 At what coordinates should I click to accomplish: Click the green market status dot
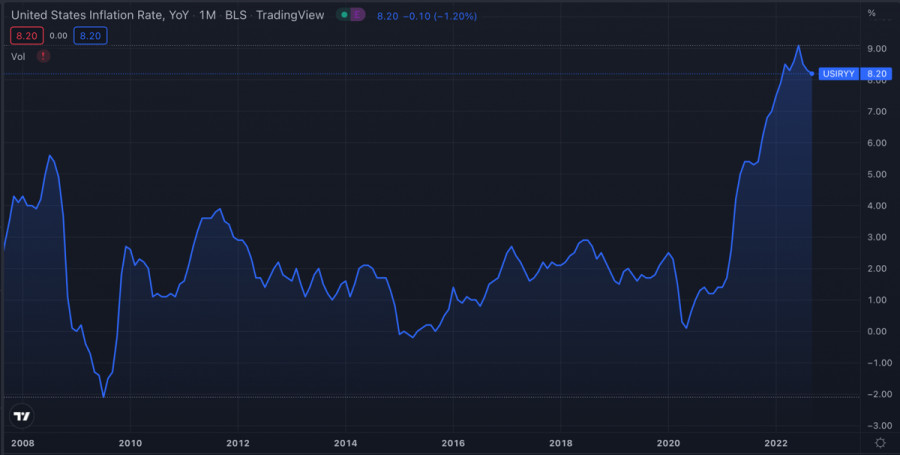tap(345, 15)
